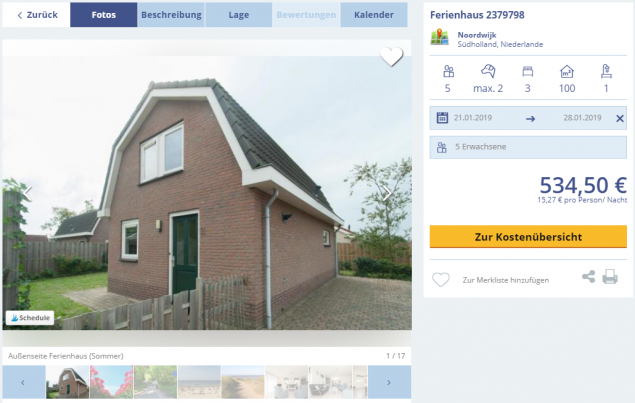Show previous photo with left arrow

tap(27, 193)
